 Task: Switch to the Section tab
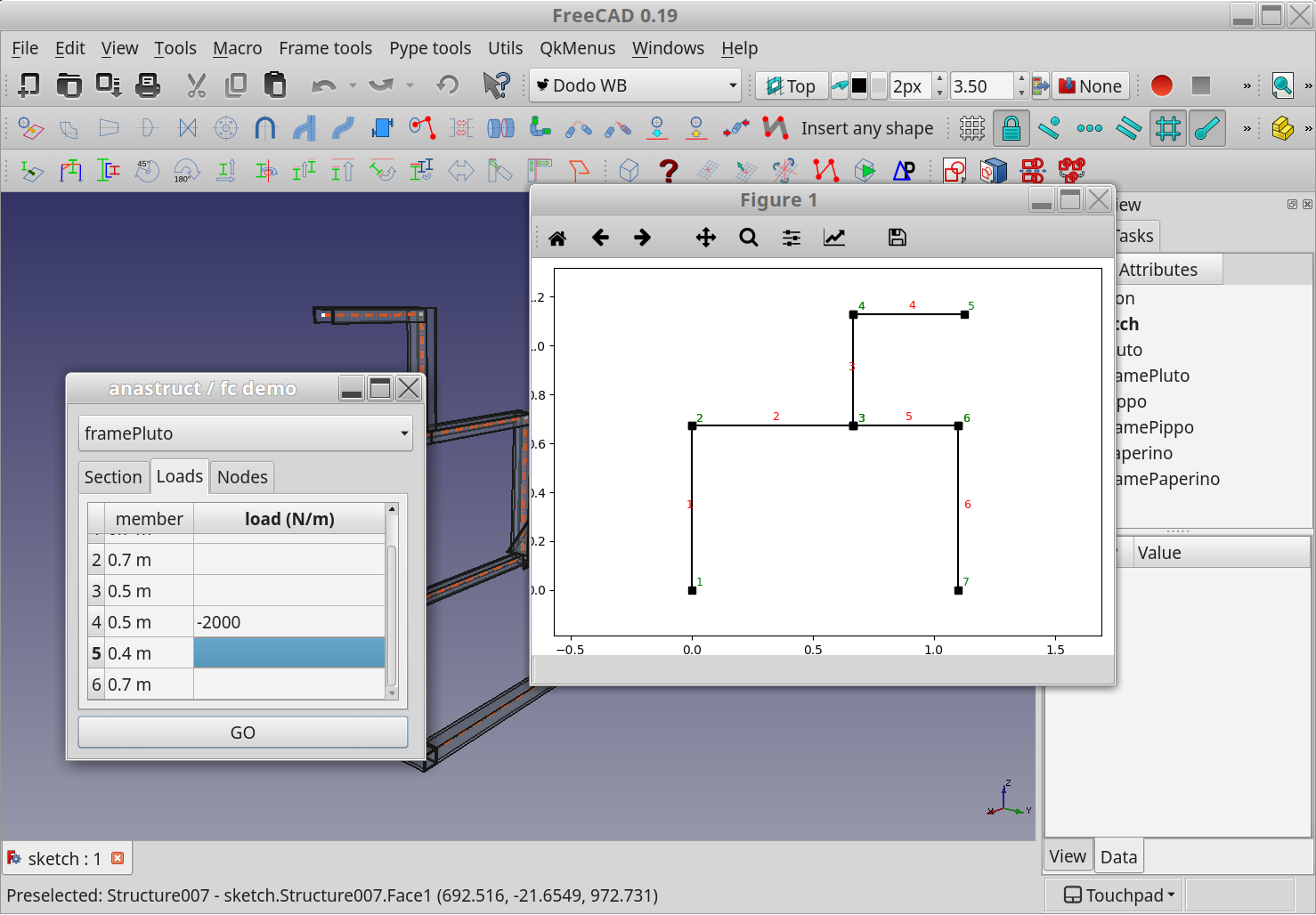coord(113,477)
